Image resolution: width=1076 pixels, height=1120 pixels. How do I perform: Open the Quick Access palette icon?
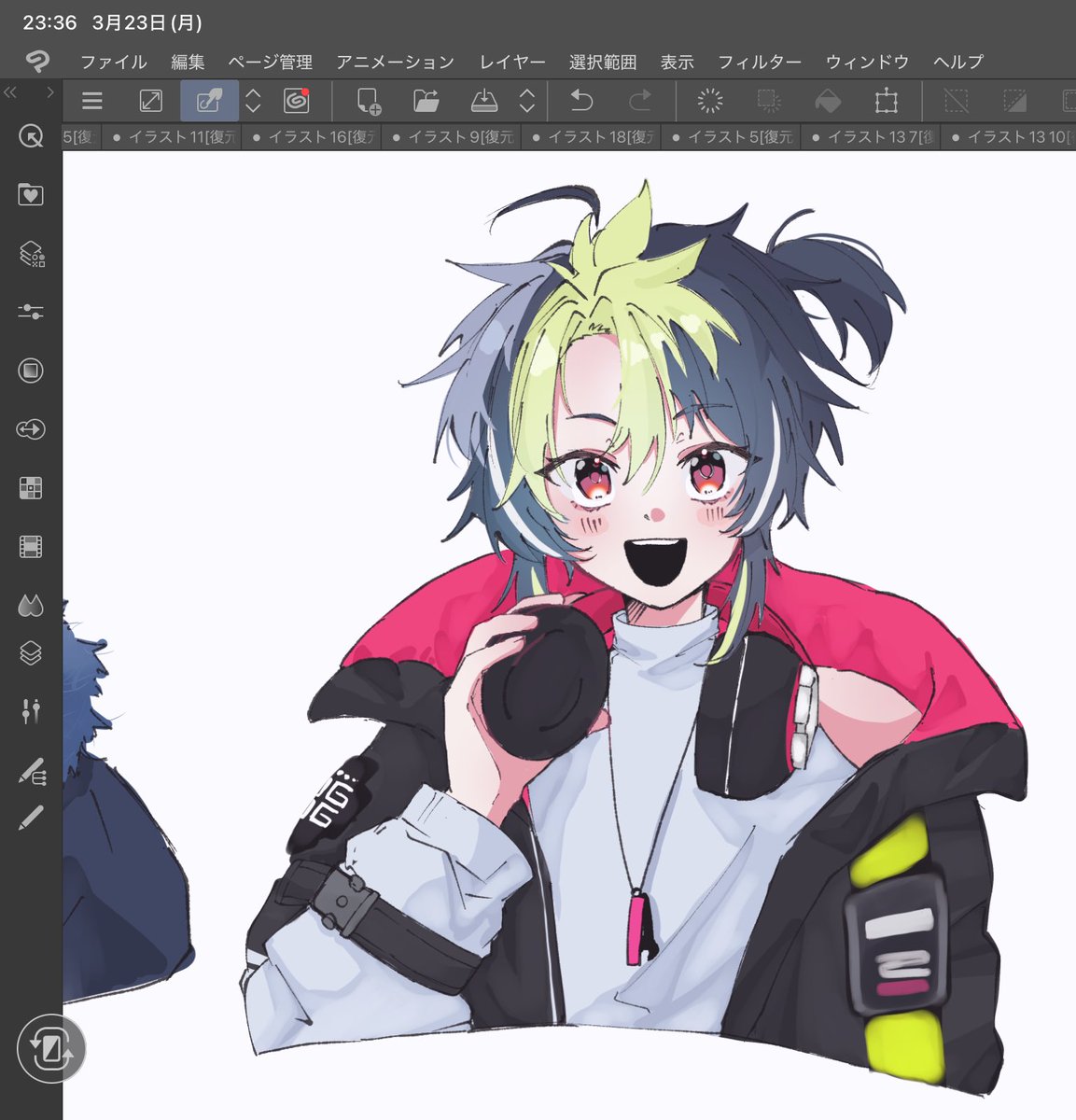31,137
